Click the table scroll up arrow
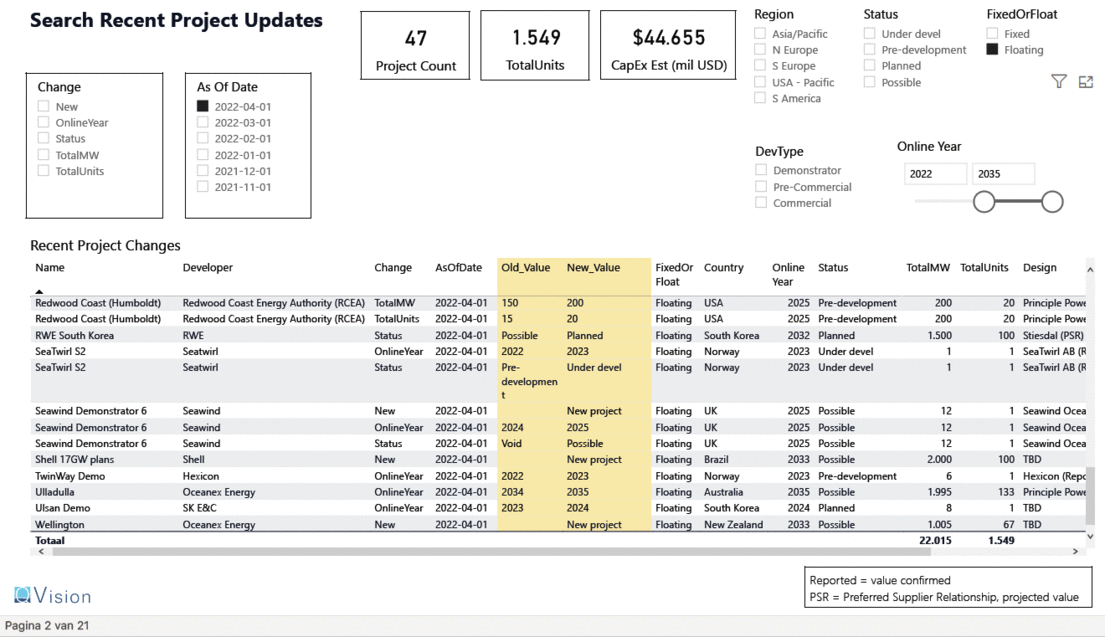 1089,269
